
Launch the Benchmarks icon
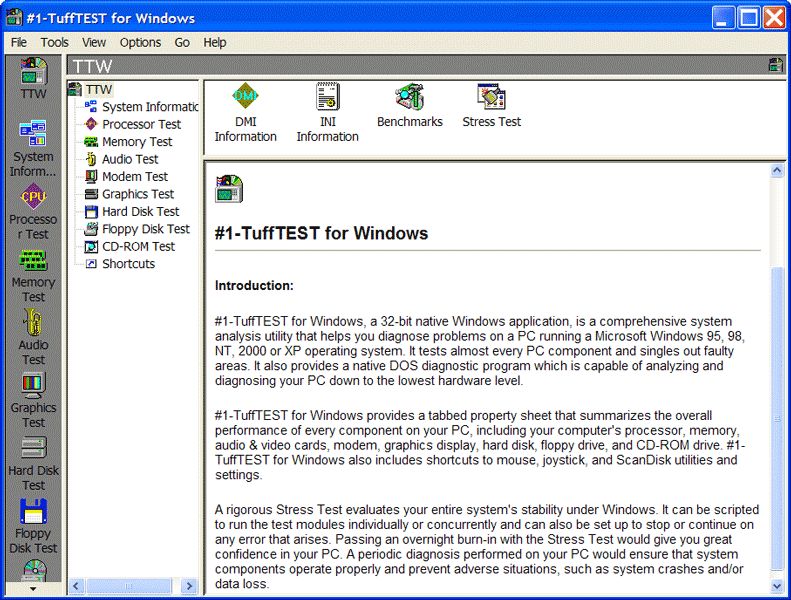tap(410, 105)
